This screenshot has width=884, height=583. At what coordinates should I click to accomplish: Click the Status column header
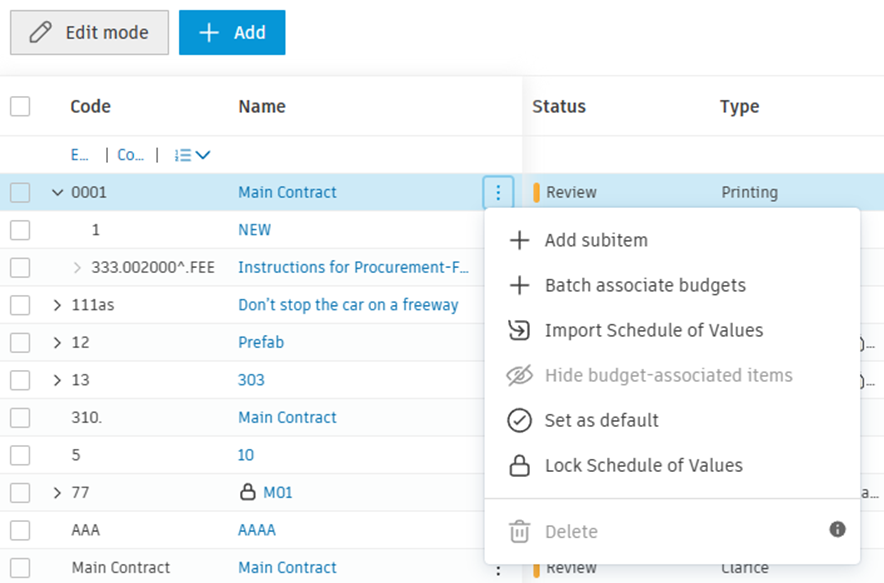click(559, 106)
